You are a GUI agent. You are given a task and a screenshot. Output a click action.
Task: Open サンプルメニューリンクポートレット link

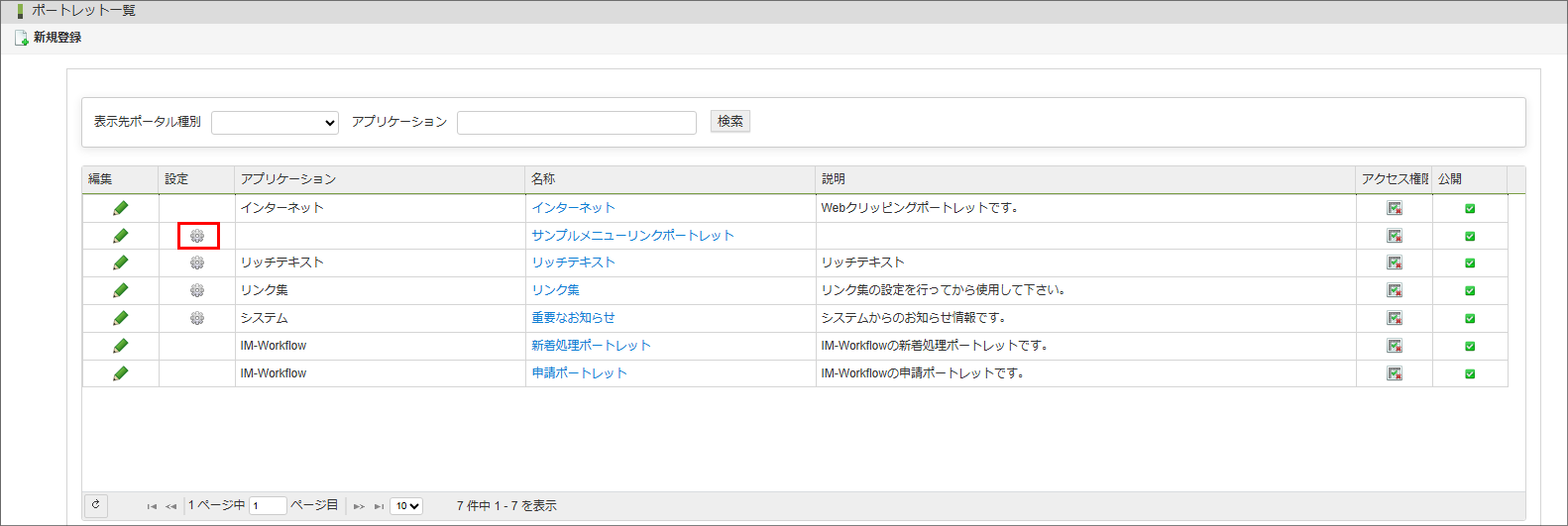[632, 236]
